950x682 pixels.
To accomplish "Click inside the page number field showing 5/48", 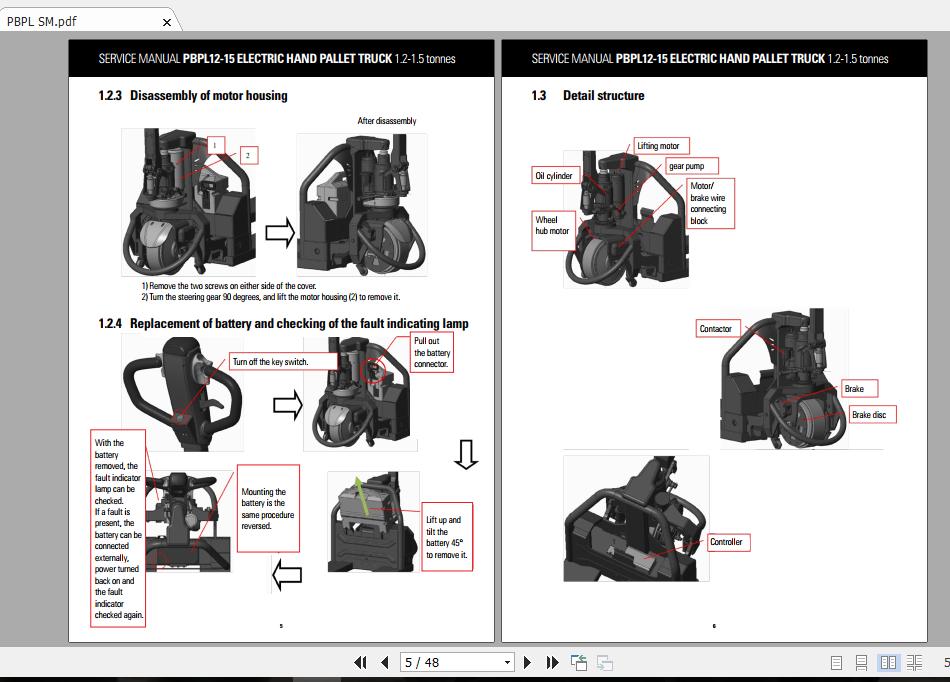I will [x=440, y=662].
